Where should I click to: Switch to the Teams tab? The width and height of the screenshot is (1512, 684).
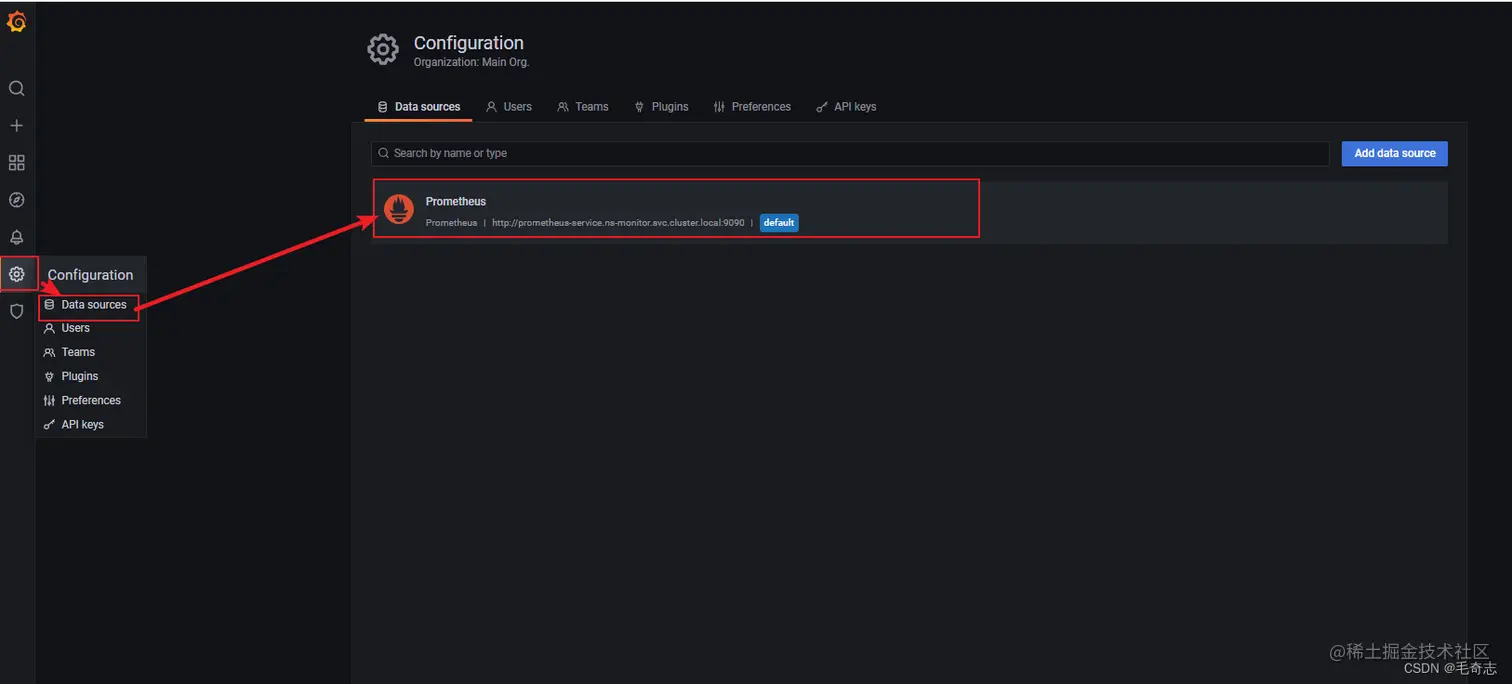582,107
